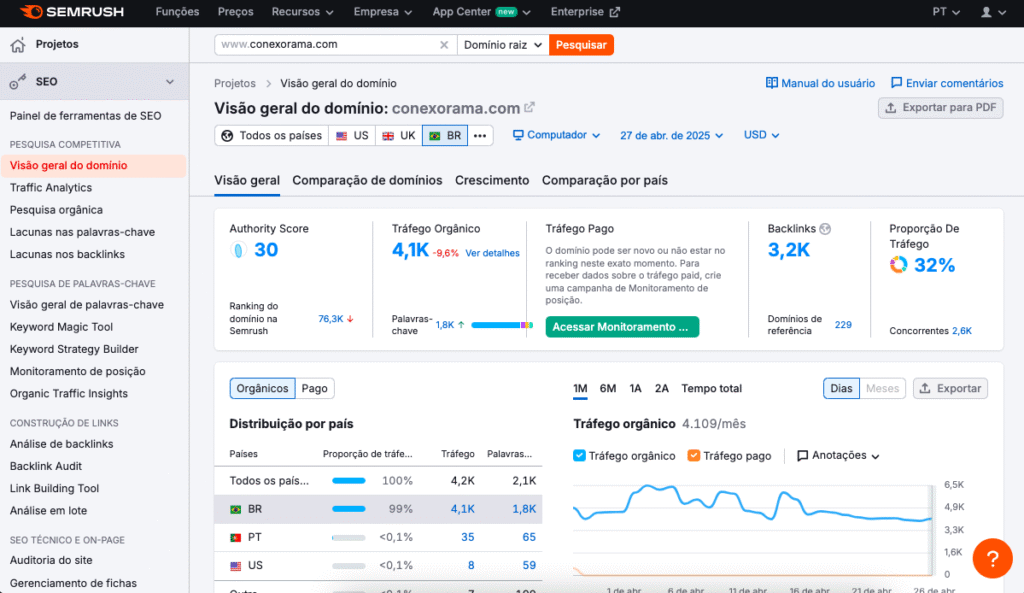
Task: Open the Recursos dropdown menu
Action: (x=302, y=12)
